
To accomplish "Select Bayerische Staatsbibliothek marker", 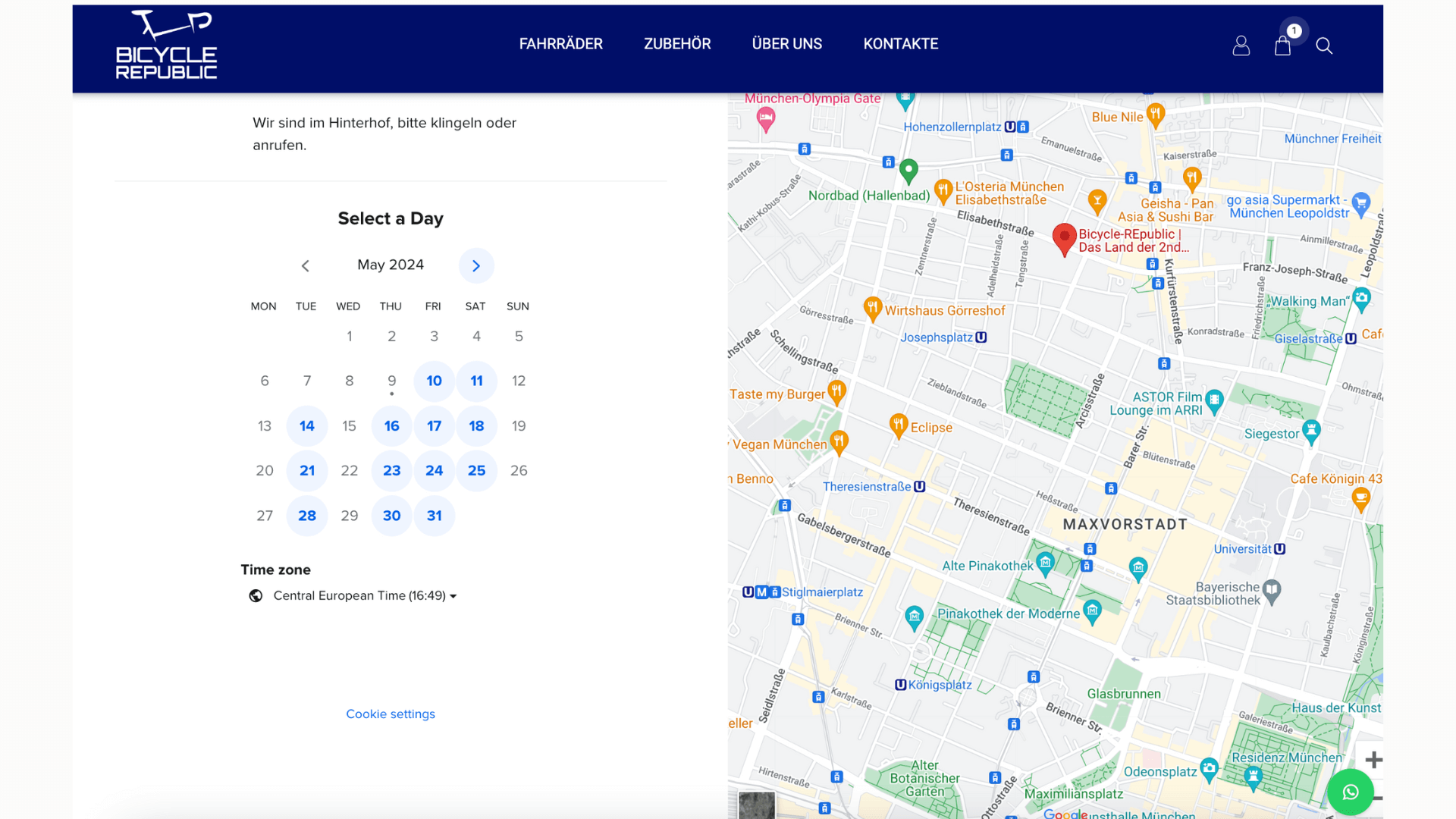I will point(1272,591).
